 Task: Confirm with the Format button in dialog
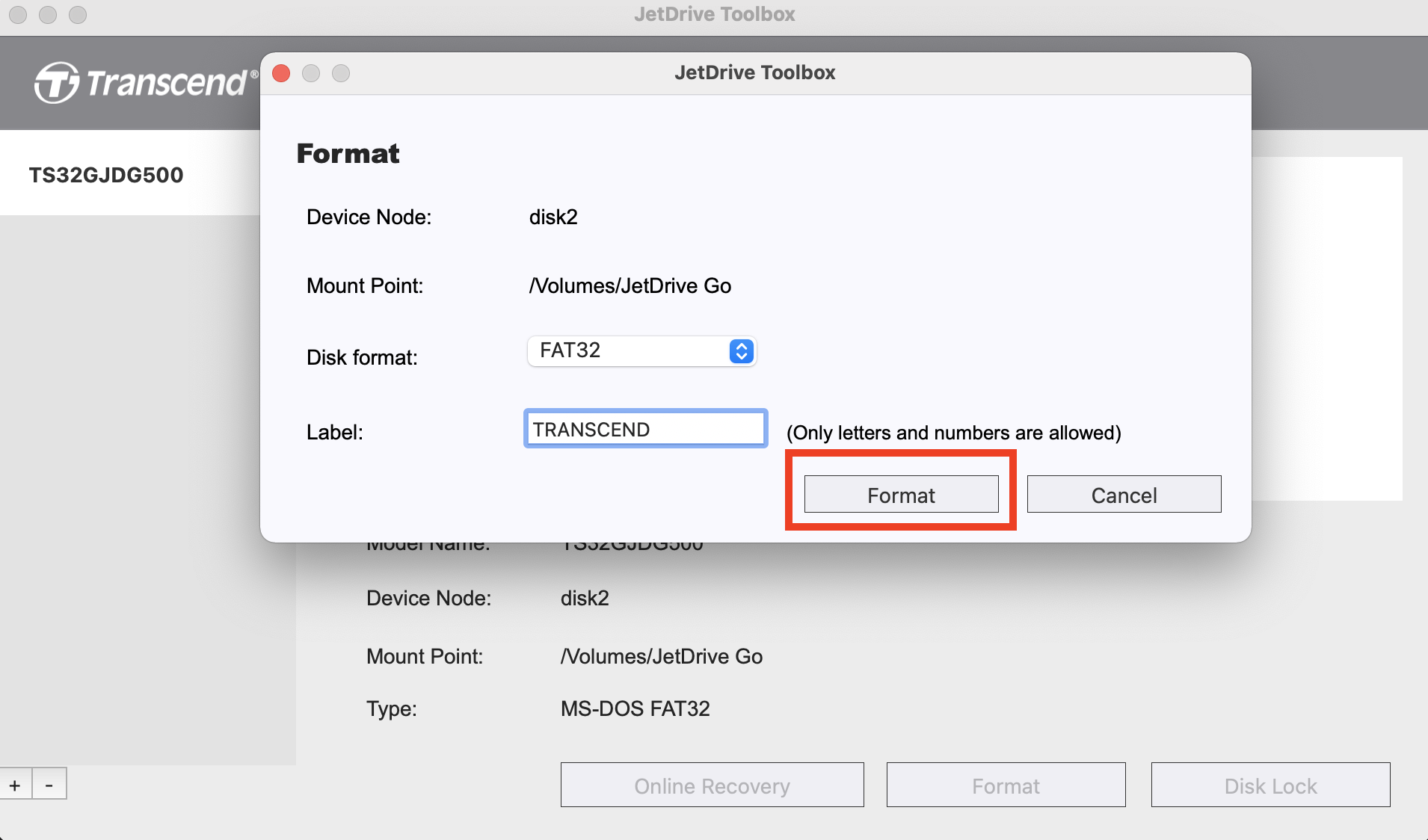click(x=901, y=494)
